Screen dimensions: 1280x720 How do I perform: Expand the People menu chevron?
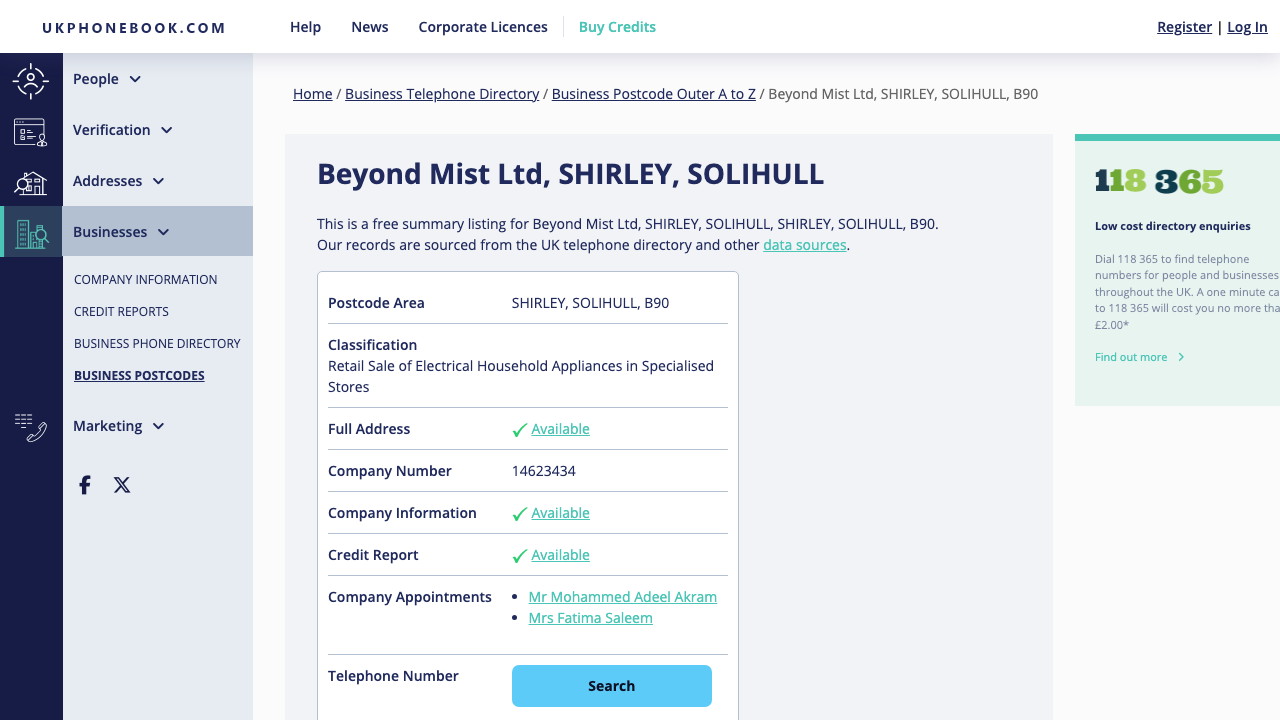click(138, 79)
